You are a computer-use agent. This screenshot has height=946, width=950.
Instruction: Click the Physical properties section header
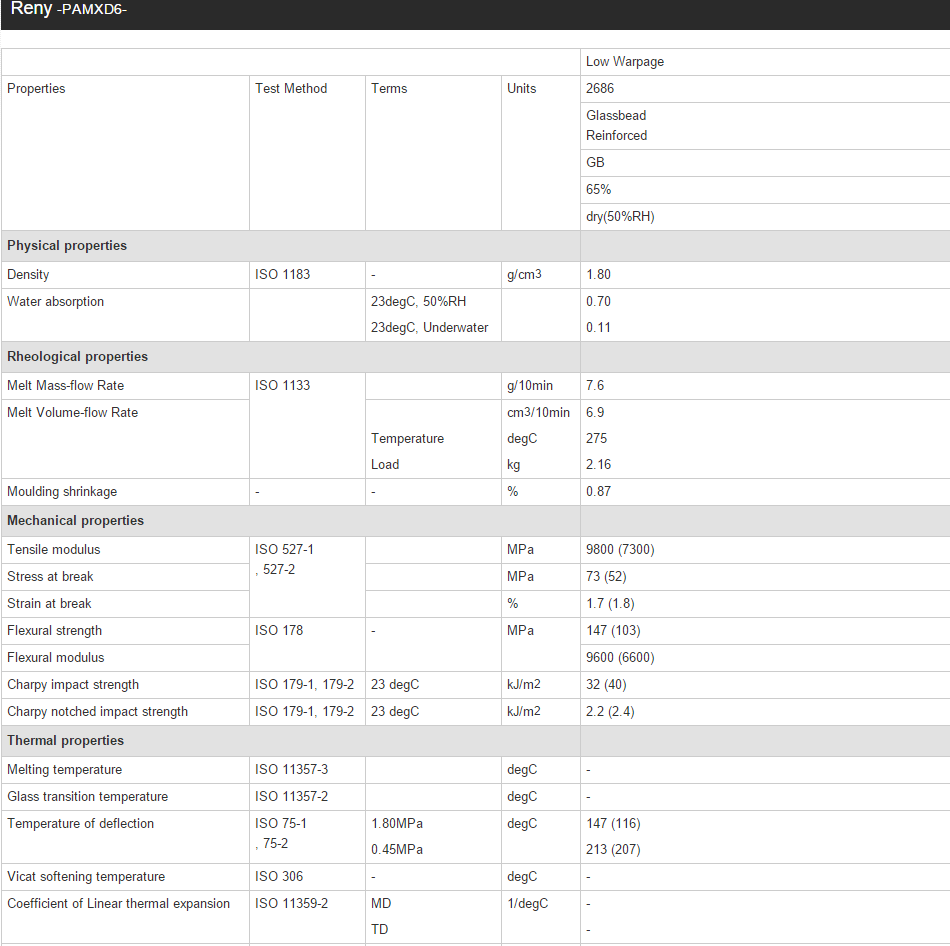pos(67,246)
